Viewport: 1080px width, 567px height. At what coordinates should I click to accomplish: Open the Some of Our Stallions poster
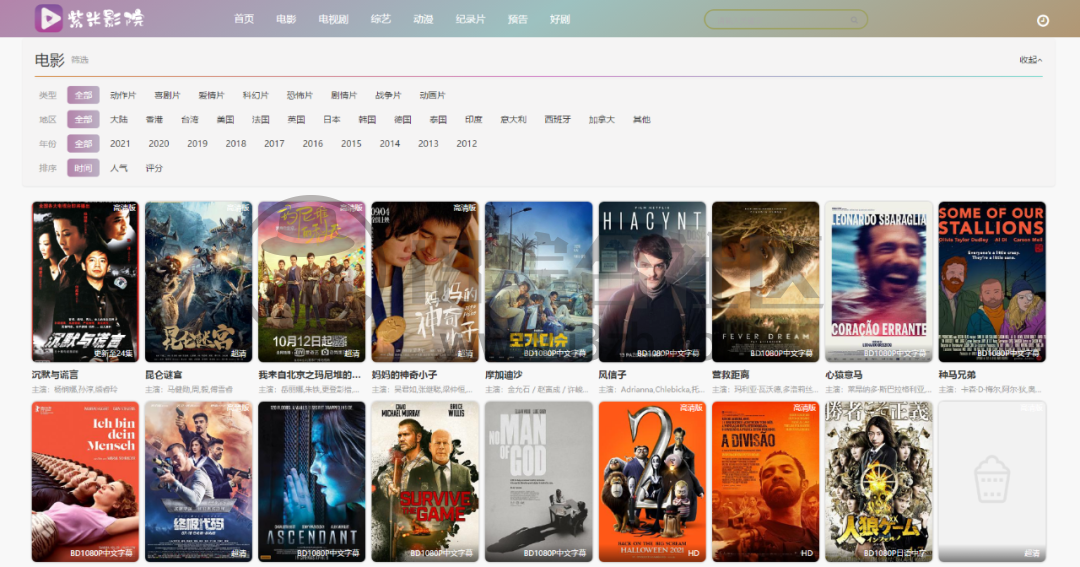point(992,281)
